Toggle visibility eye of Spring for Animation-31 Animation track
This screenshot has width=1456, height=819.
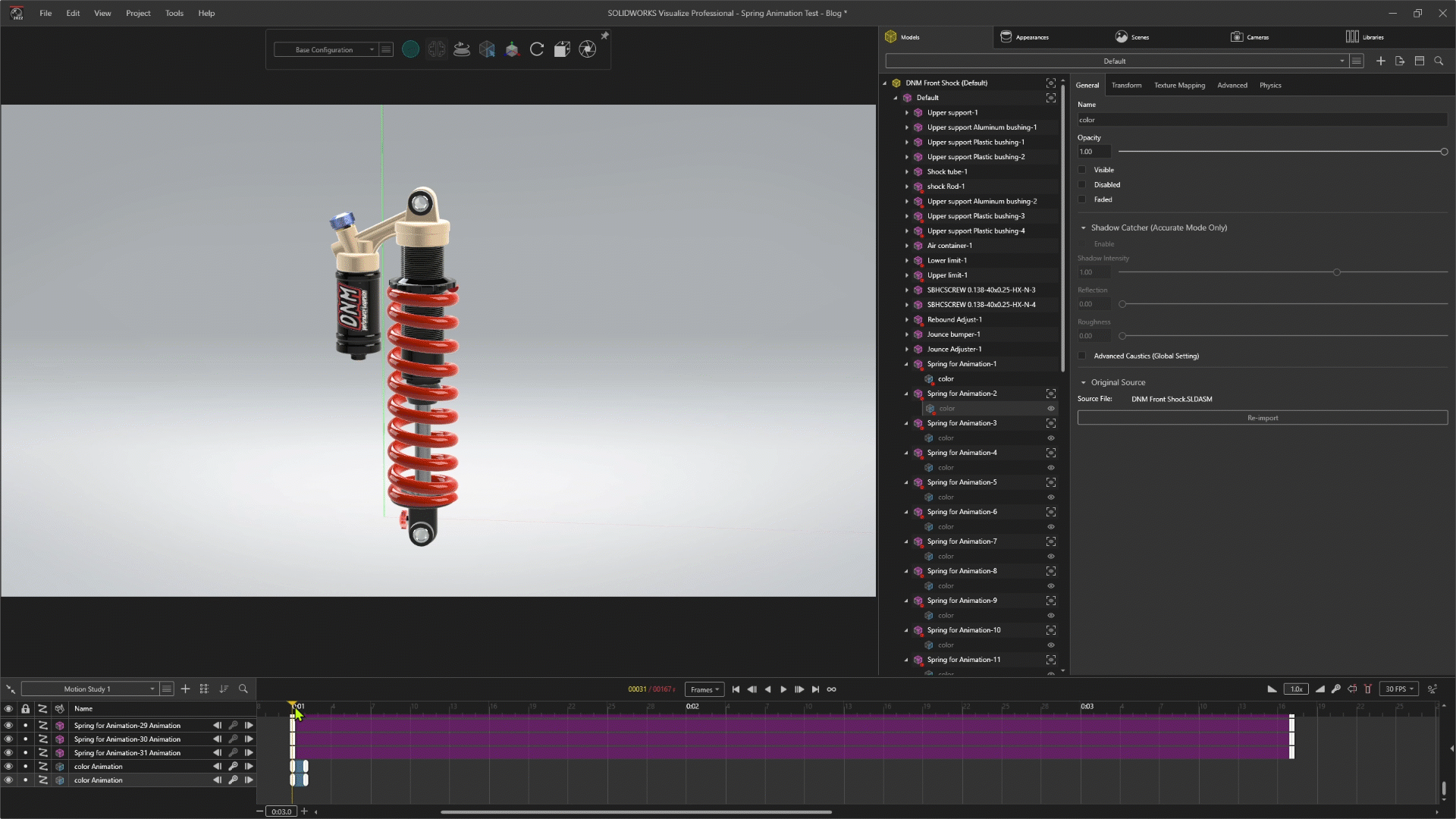point(8,752)
